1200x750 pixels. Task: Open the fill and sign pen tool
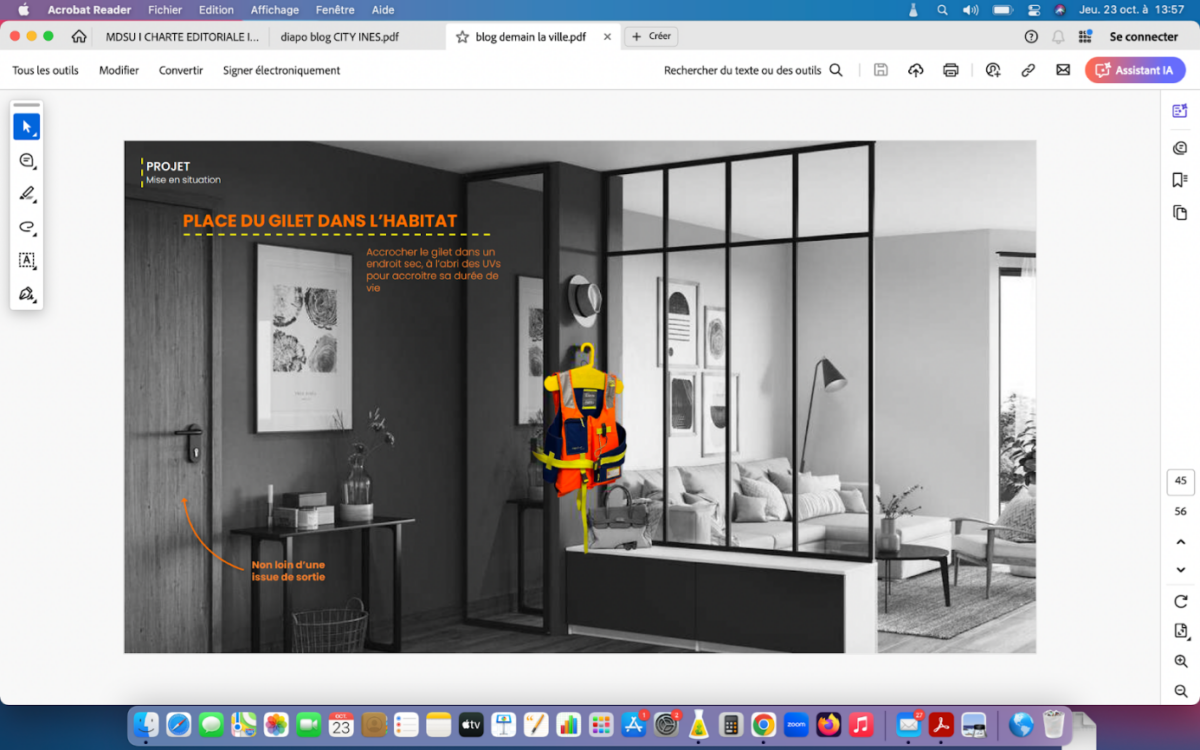click(x=26, y=294)
